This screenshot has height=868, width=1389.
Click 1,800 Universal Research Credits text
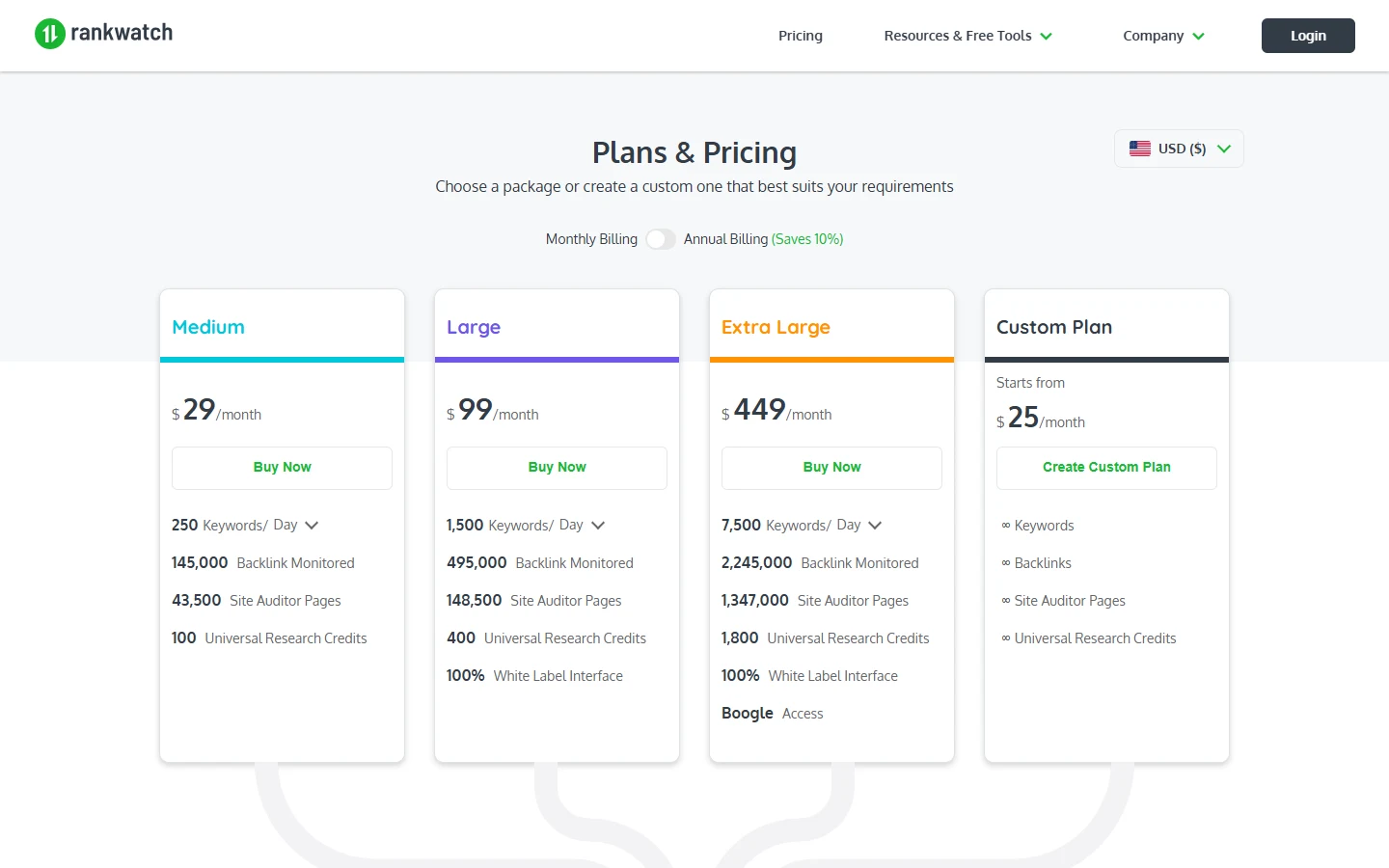pos(826,638)
